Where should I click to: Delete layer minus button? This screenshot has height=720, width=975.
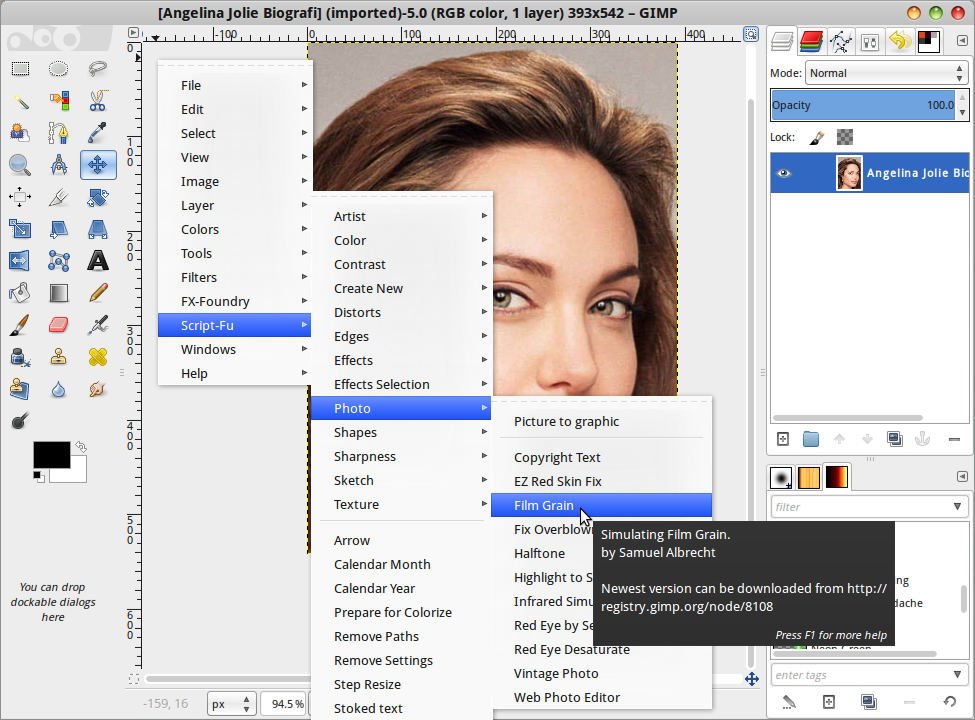point(954,440)
